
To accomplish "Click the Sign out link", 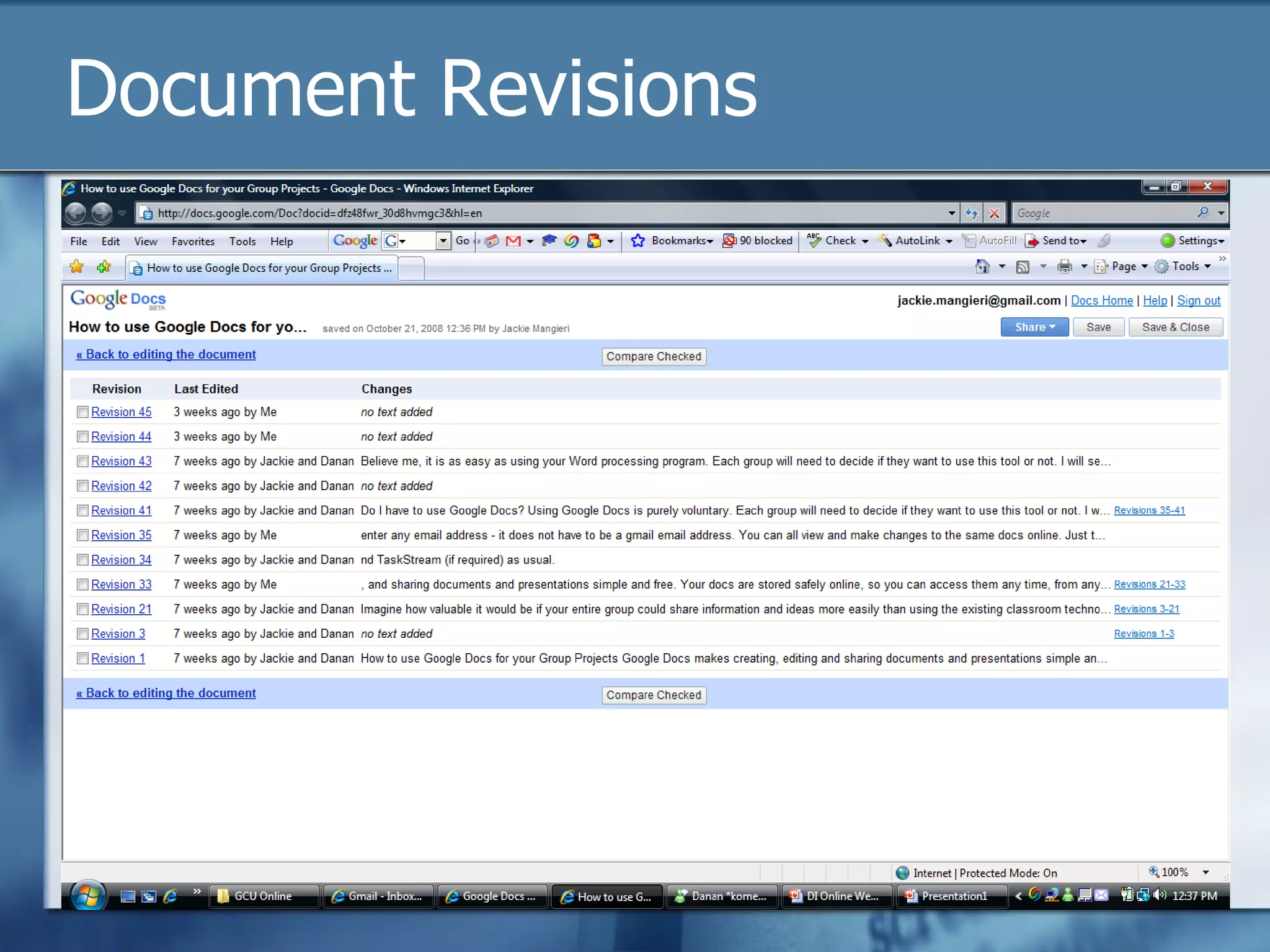I will pyautogui.click(x=1199, y=301).
